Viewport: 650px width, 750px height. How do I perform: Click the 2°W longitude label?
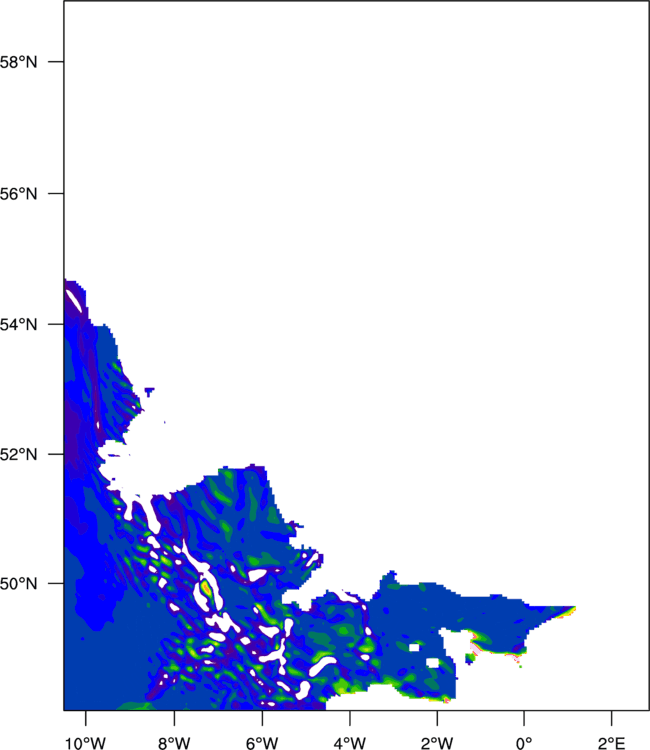(437, 743)
